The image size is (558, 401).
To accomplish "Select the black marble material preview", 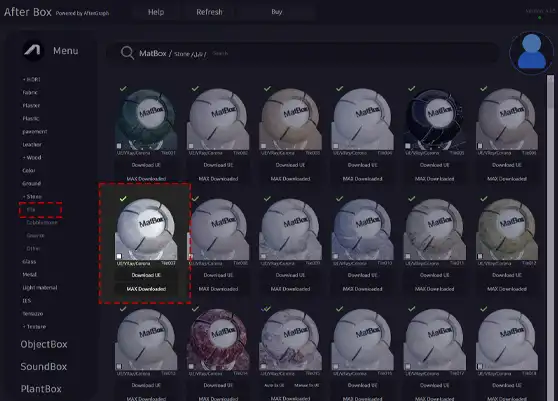I will coord(435,119).
